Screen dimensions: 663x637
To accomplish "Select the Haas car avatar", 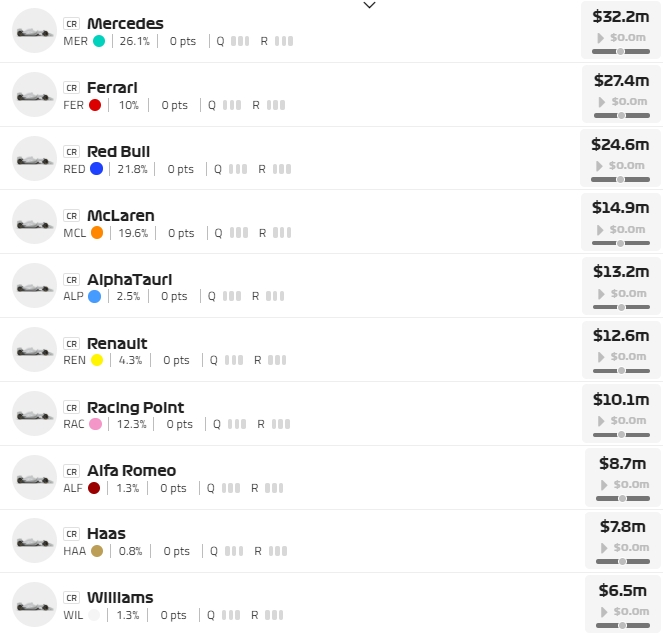I will [34, 541].
